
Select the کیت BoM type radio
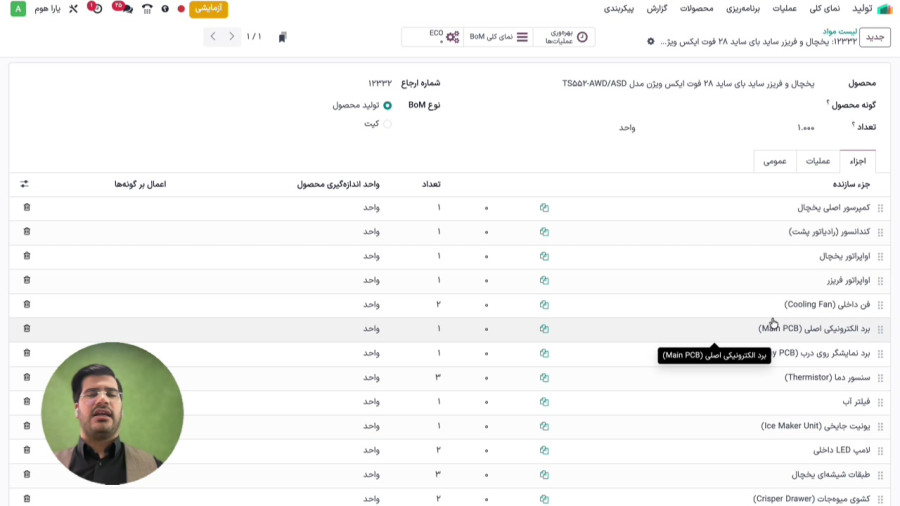387,124
